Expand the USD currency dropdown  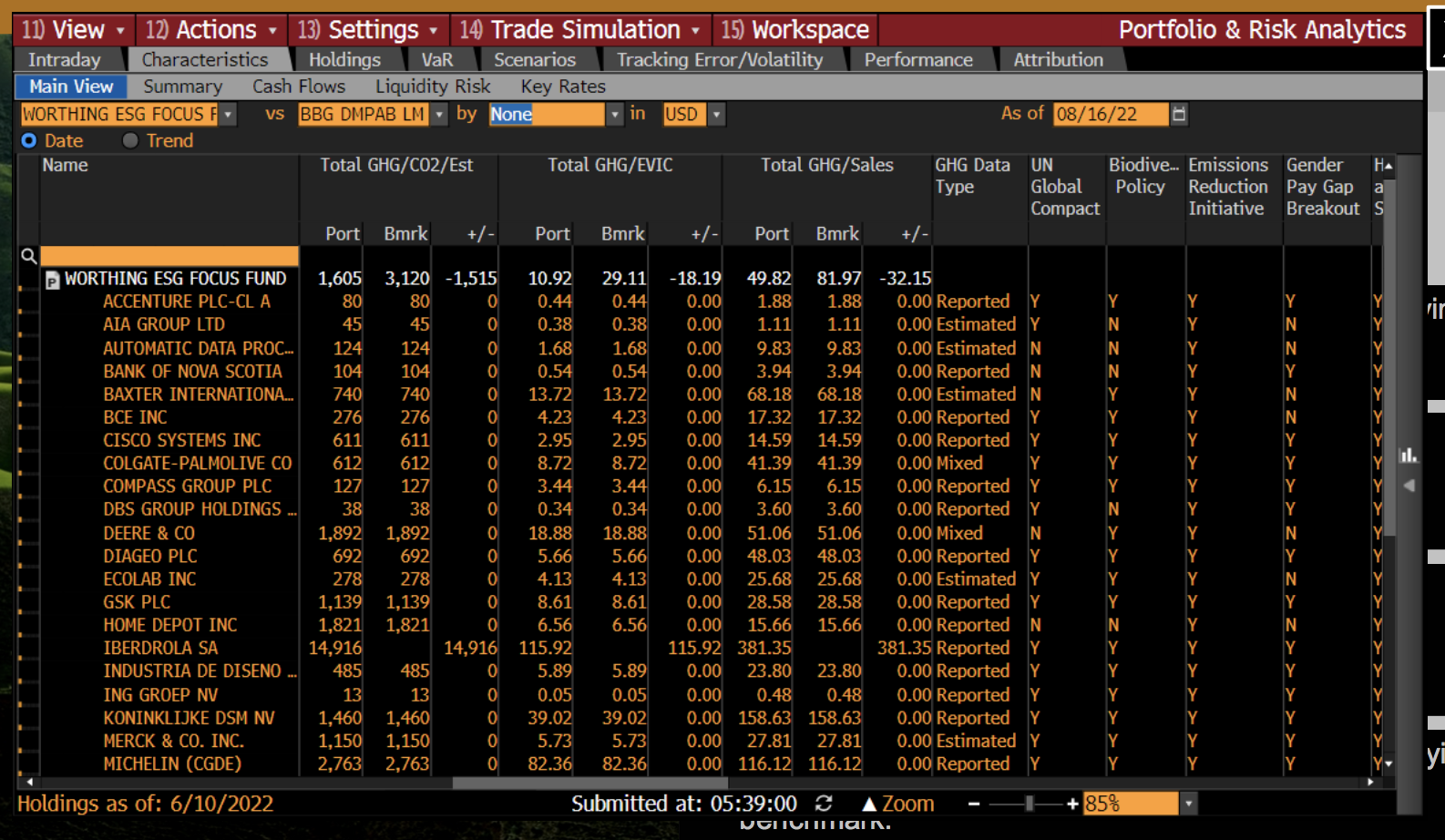click(x=716, y=114)
